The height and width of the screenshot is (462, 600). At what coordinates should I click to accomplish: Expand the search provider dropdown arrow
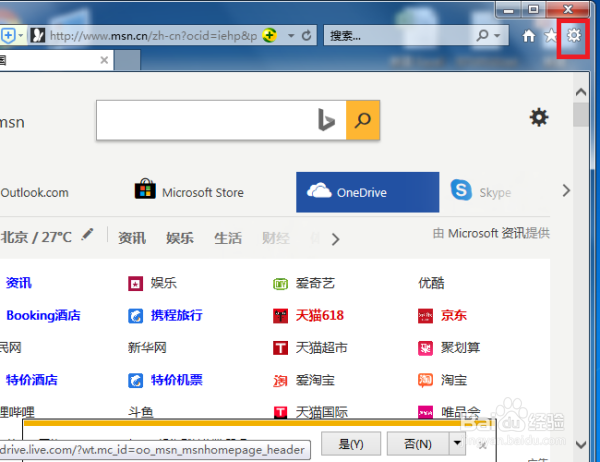497,36
